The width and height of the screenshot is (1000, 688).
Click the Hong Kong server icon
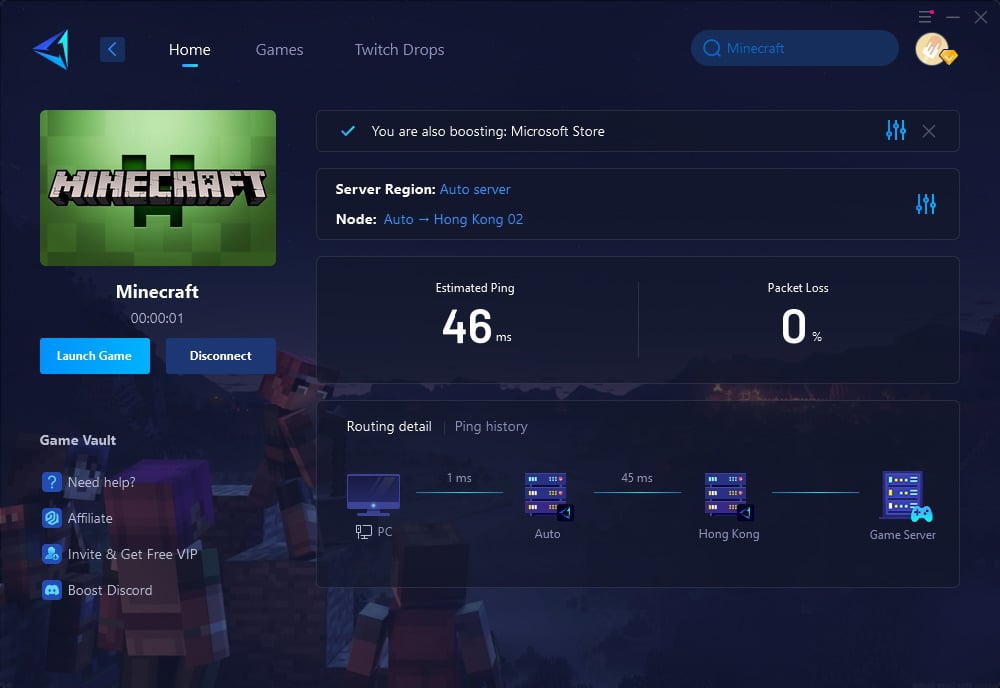point(728,495)
